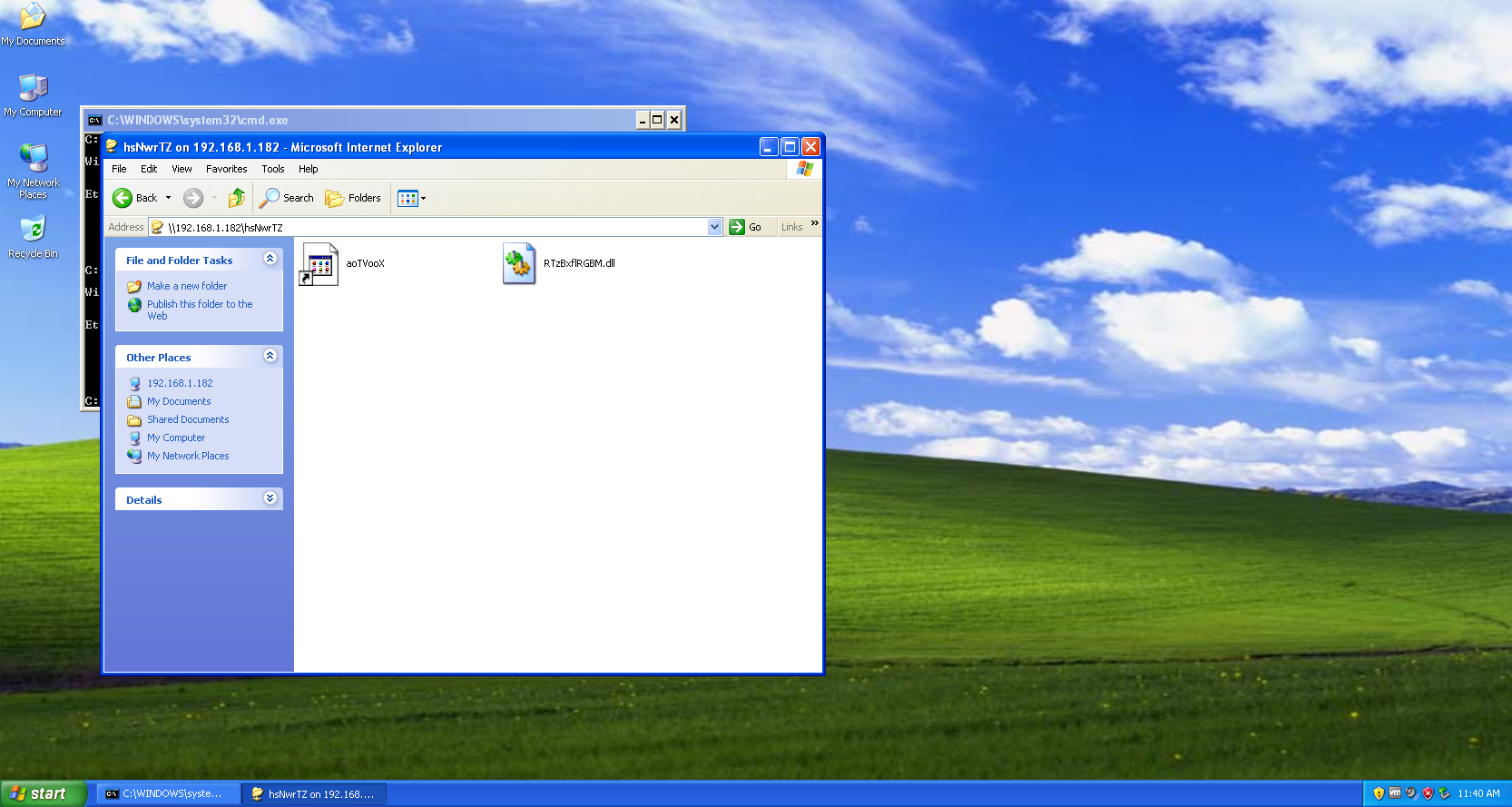
Task: Open My Computer link in Other Places
Action: [x=176, y=438]
